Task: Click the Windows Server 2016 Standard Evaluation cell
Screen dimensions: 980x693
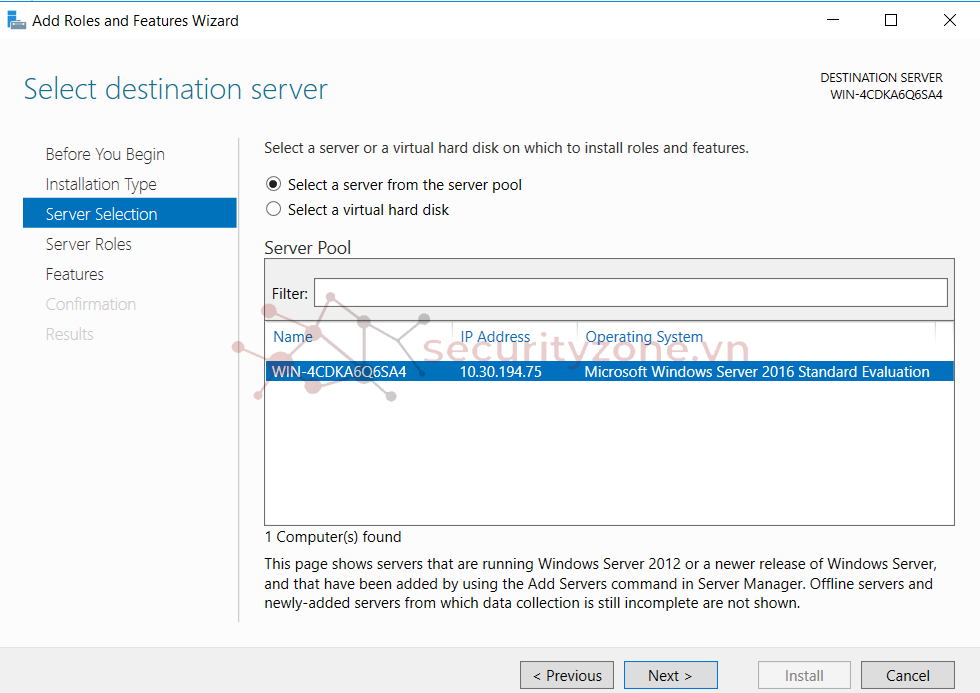Action: 757,372
